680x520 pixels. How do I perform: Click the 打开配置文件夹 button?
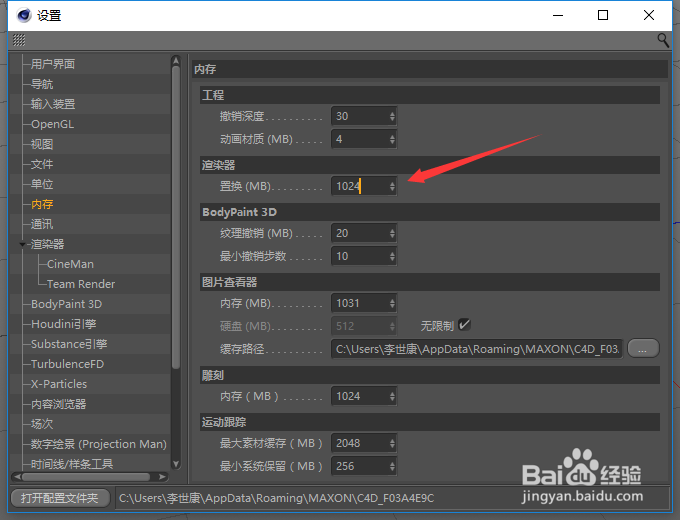point(60,498)
